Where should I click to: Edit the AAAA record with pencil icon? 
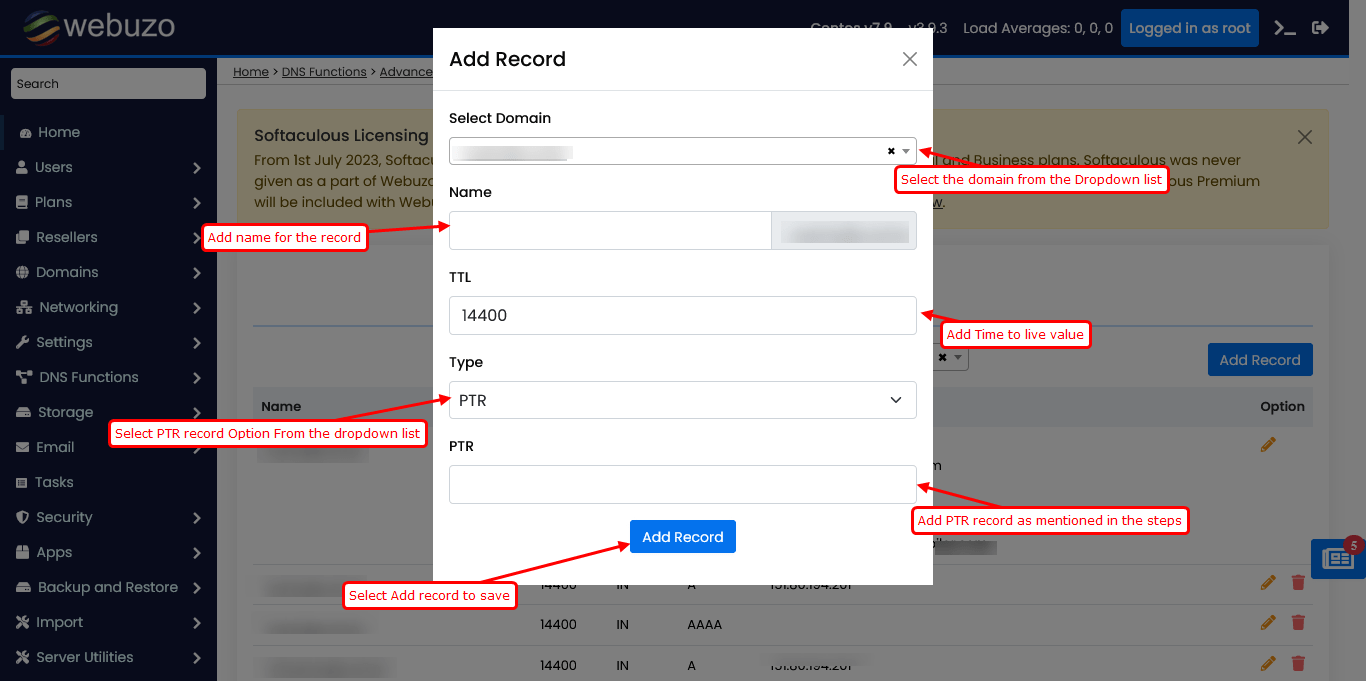coord(1268,623)
